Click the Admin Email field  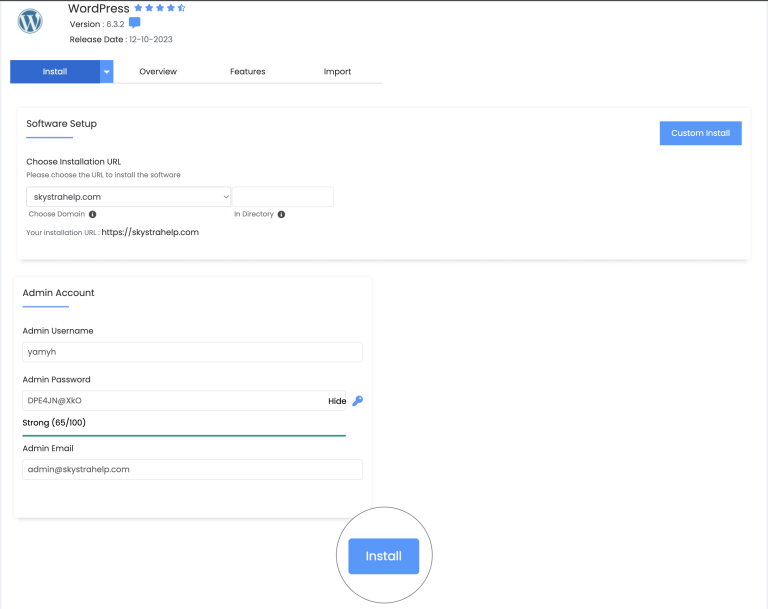pyautogui.click(x=192, y=469)
